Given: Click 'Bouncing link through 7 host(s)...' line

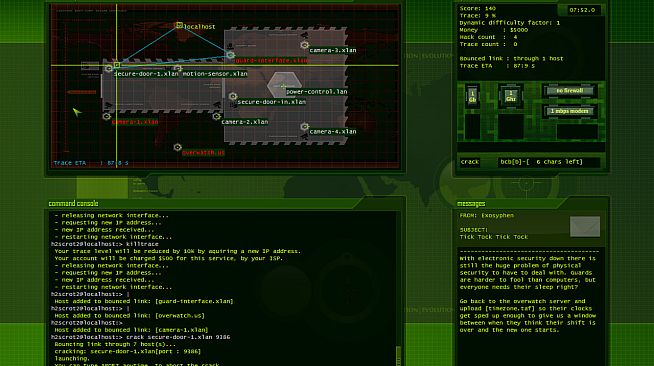Looking at the screenshot, I should click(115, 344).
